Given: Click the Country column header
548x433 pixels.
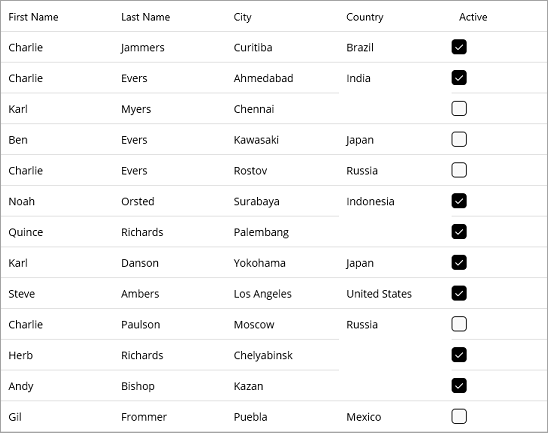Looking at the screenshot, I should [365, 17].
